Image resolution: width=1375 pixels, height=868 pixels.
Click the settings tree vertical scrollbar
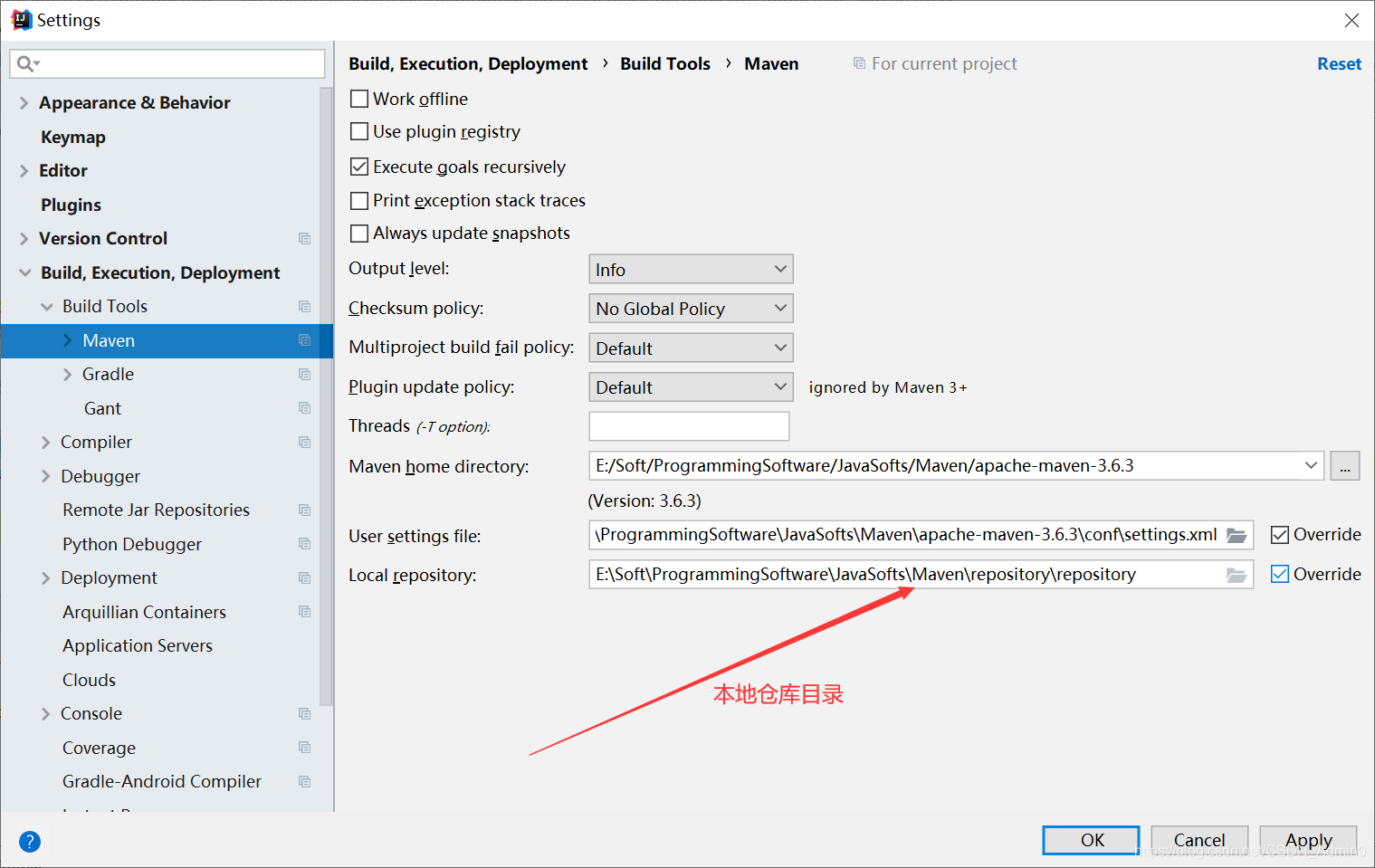pyautogui.click(x=326, y=396)
